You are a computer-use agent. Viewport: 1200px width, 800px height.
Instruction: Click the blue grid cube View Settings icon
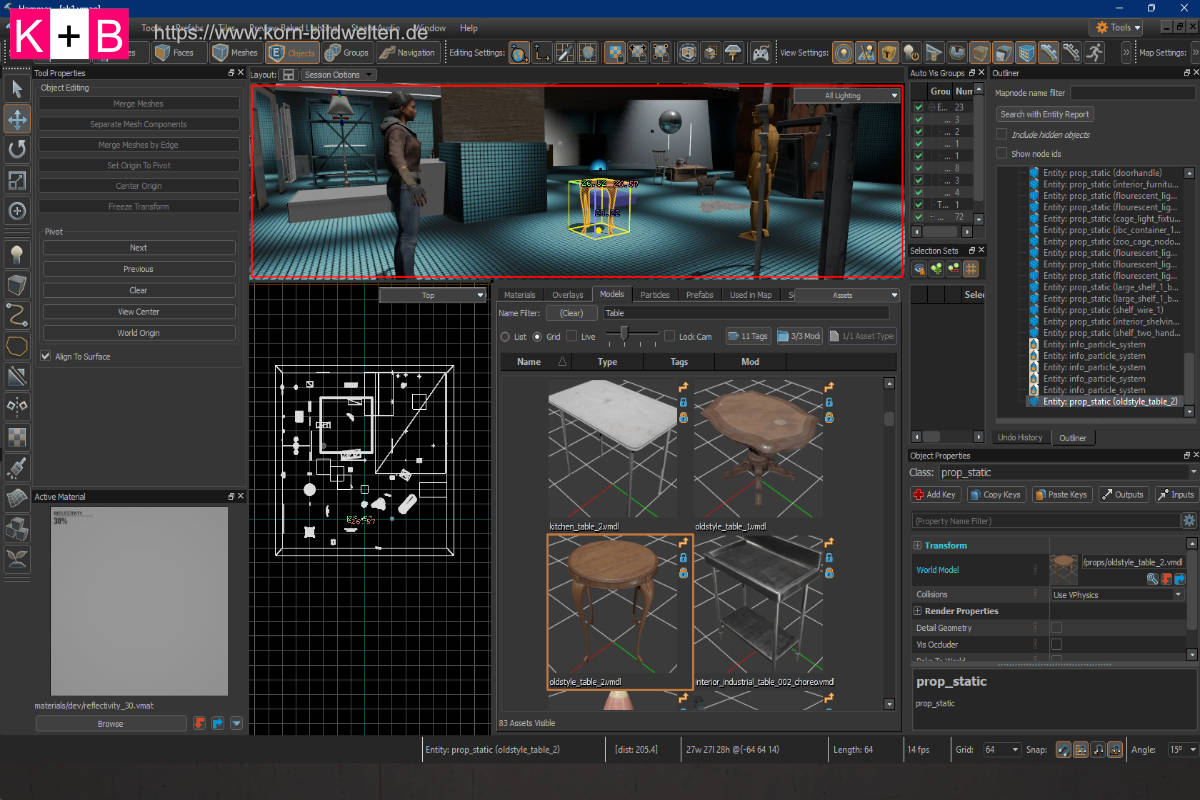[1026, 53]
